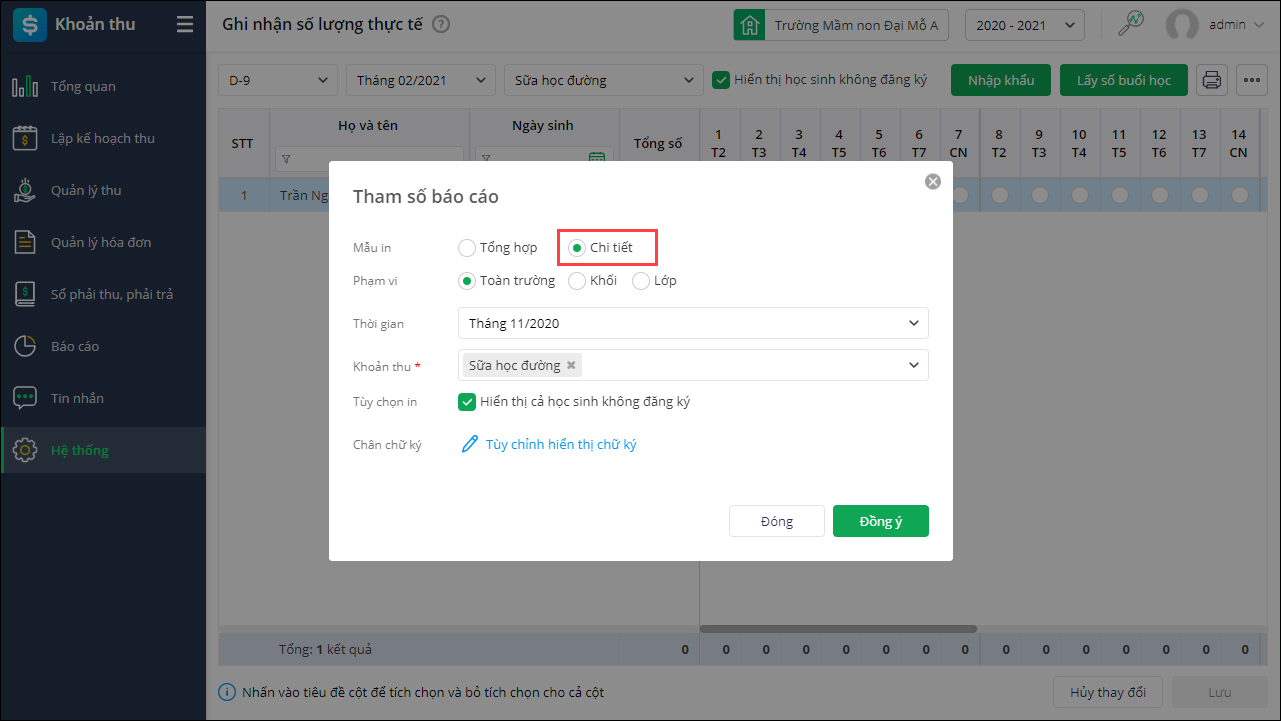Select the Khối scope radio button
This screenshot has width=1281, height=721.
pyautogui.click(x=577, y=281)
